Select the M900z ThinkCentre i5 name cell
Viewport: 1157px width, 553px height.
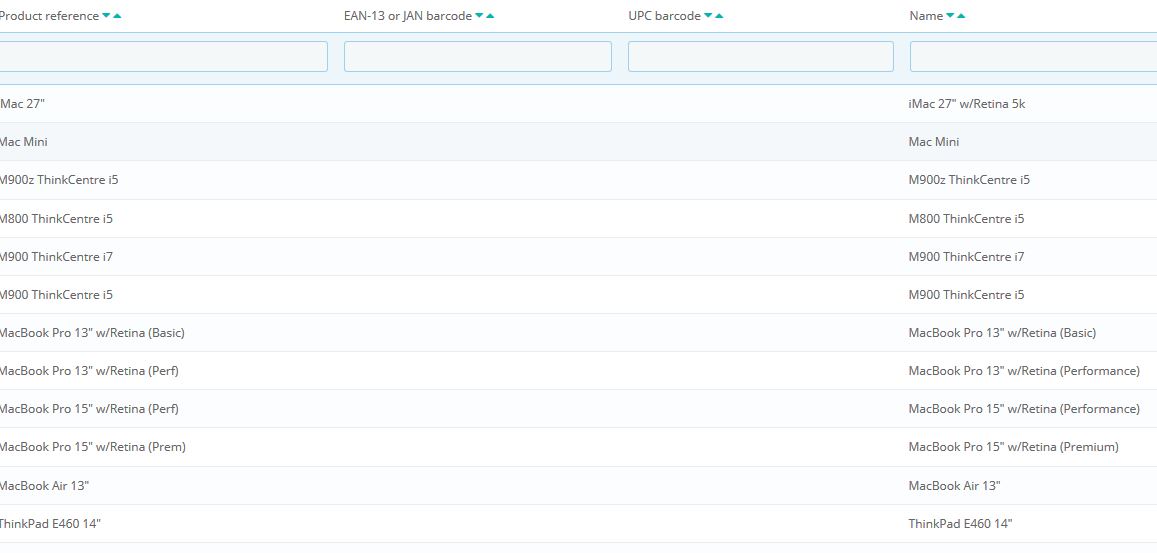pyautogui.click(x=969, y=180)
